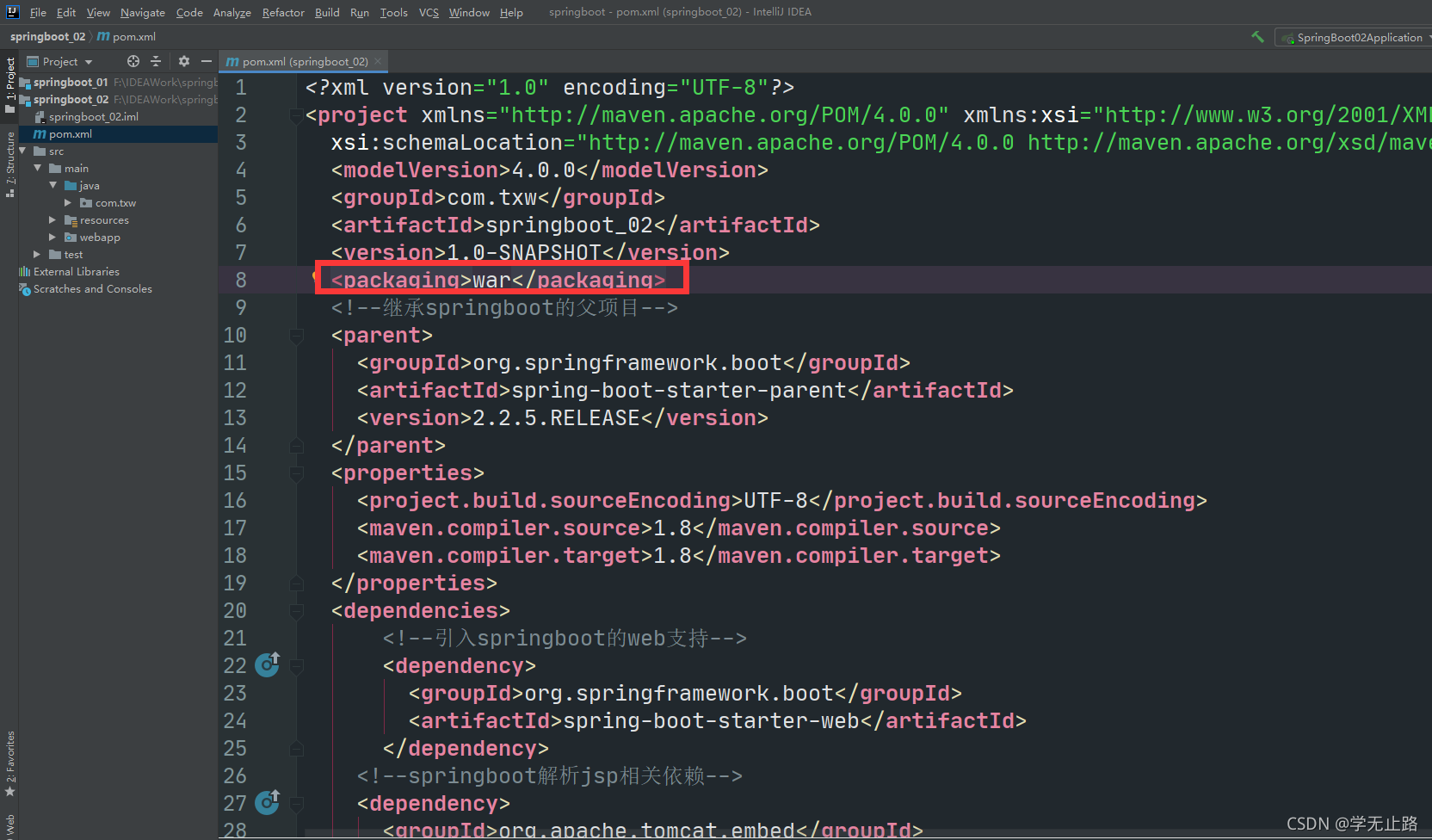The image size is (1432, 840).
Task: Open the Edit menu
Action: pyautogui.click(x=66, y=12)
